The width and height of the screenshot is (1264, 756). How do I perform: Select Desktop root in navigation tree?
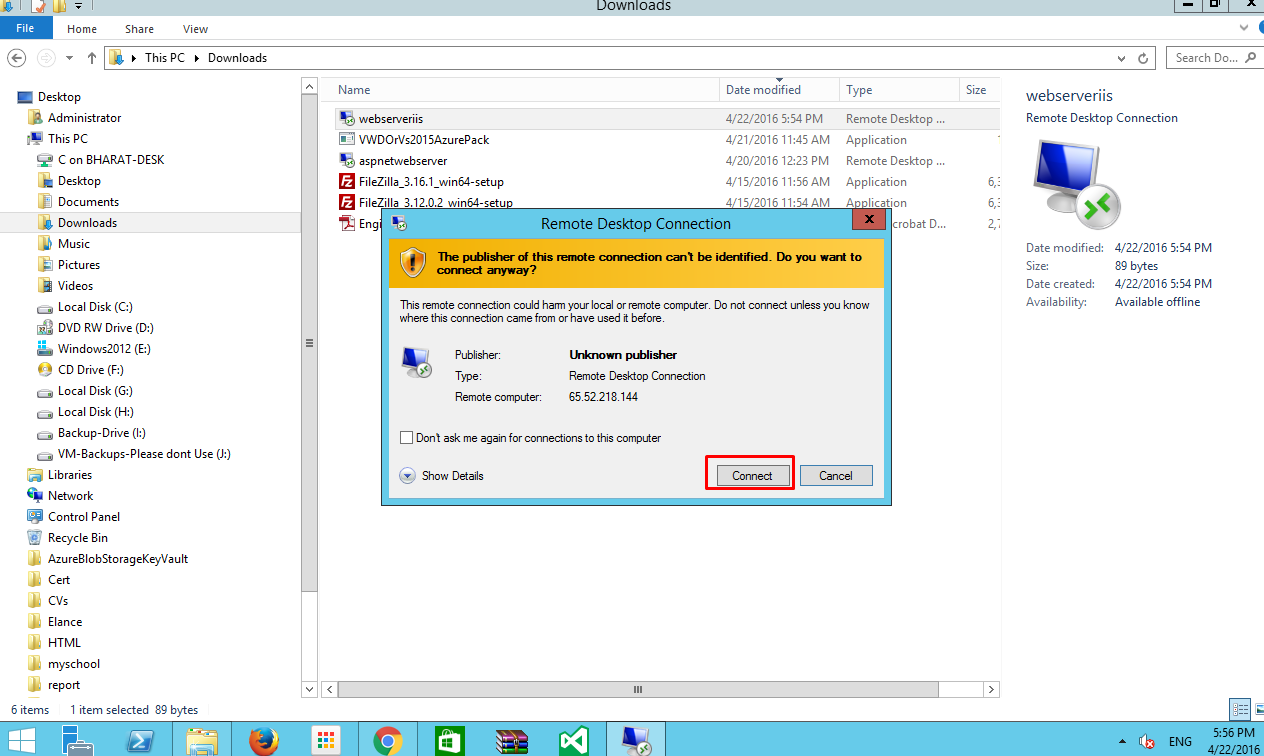(x=59, y=97)
